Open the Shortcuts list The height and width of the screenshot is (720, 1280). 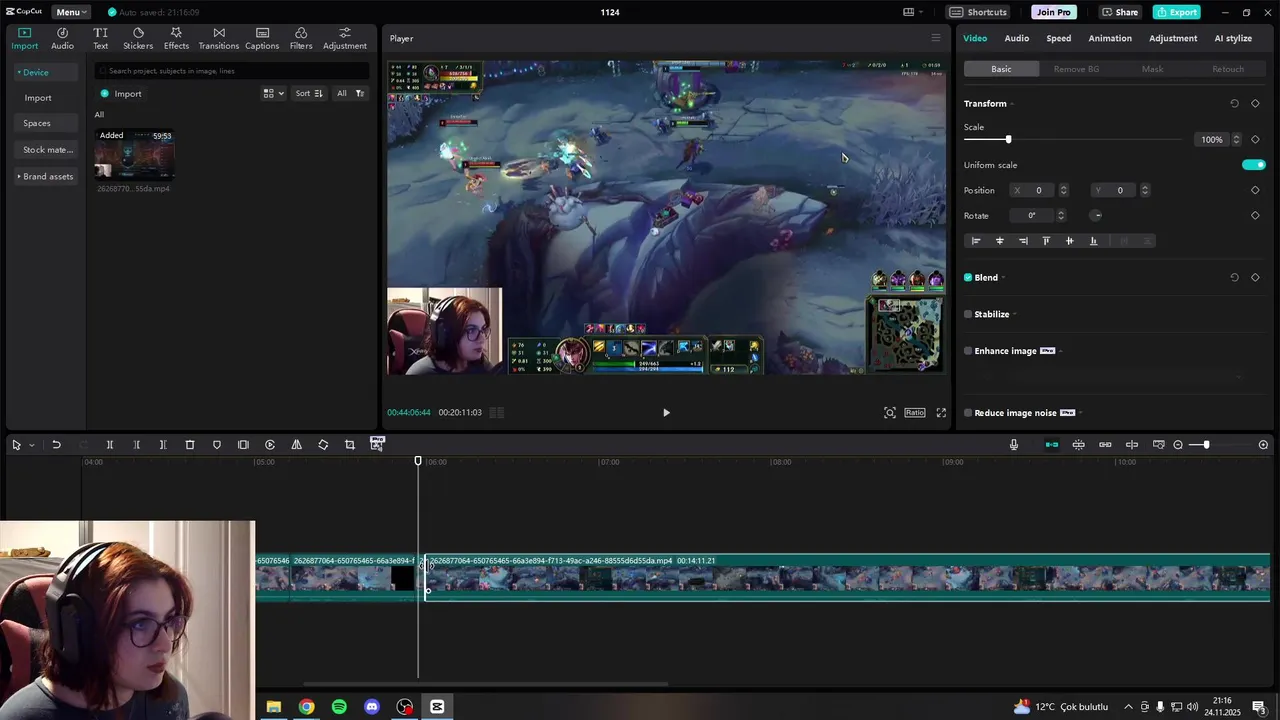point(979,12)
